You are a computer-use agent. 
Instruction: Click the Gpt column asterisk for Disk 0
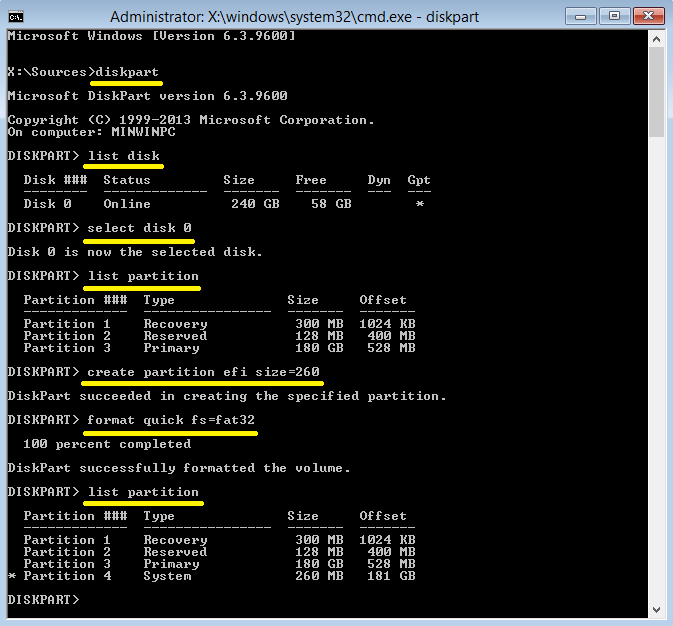tap(419, 204)
